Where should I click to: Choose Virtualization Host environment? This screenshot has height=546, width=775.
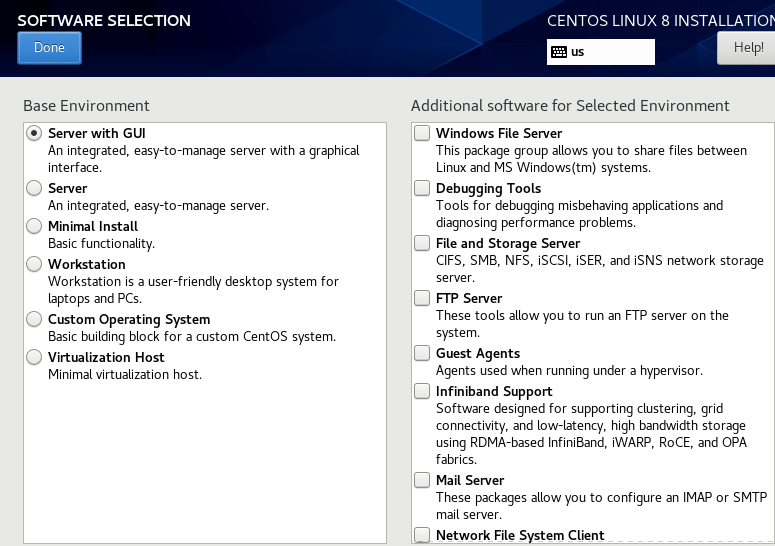(35, 357)
